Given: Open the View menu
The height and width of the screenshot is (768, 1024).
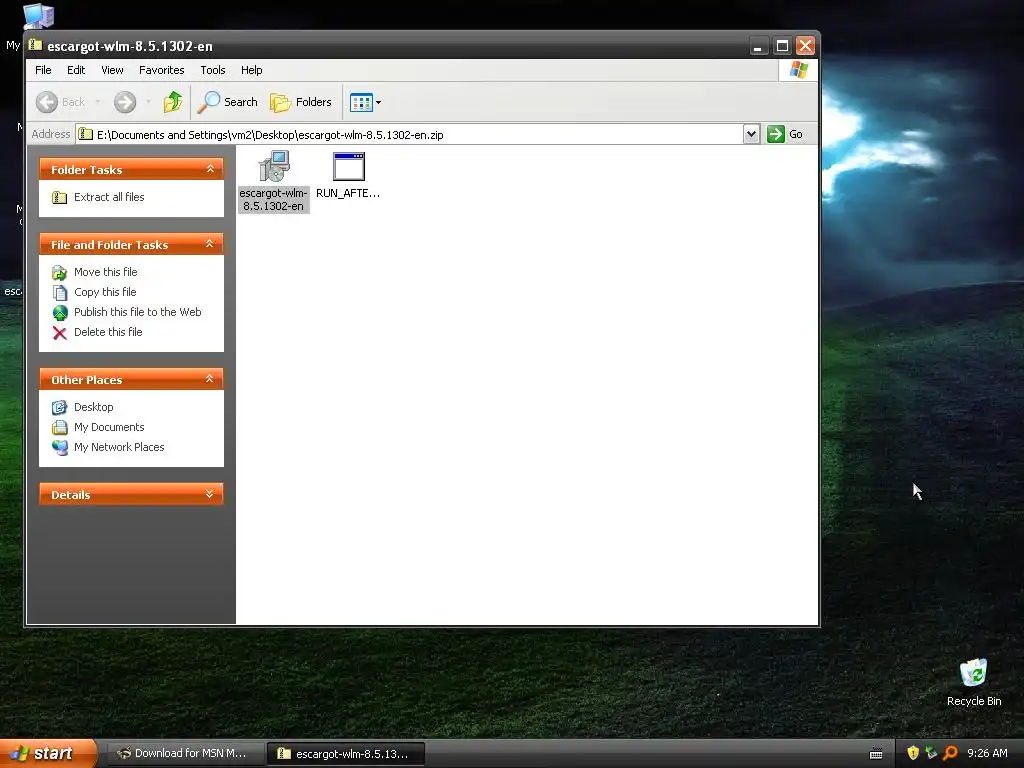Looking at the screenshot, I should coord(112,70).
